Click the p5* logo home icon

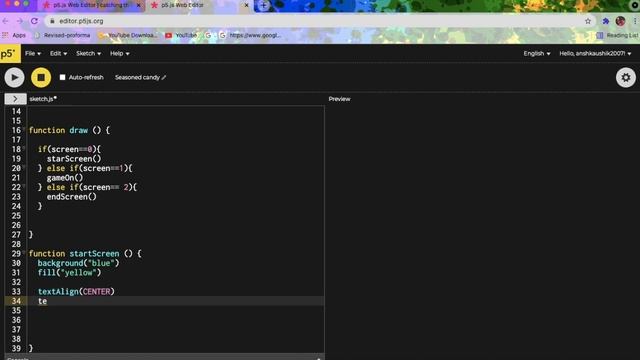pos(10,53)
